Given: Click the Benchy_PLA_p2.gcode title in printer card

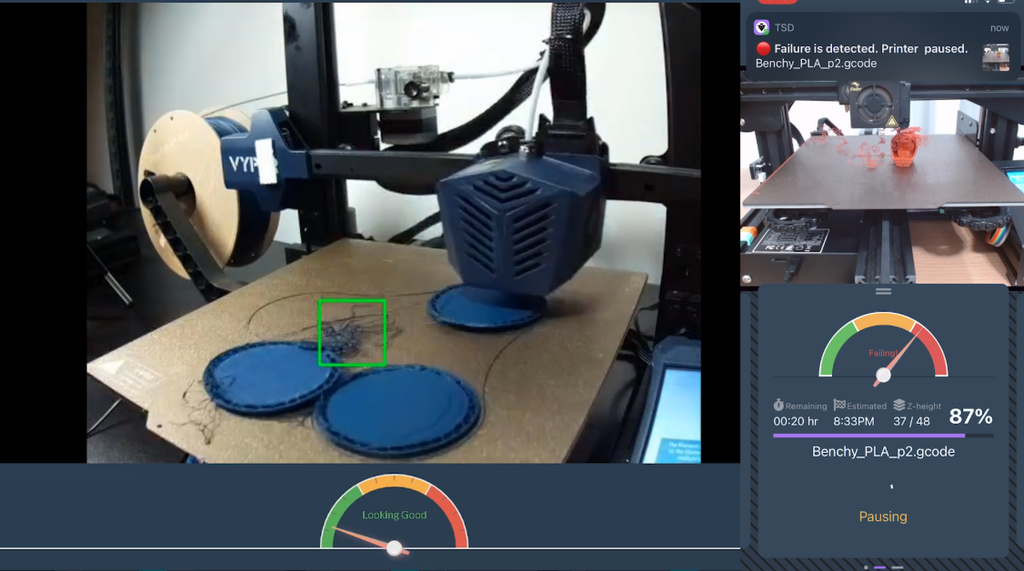Looking at the screenshot, I should (883, 451).
